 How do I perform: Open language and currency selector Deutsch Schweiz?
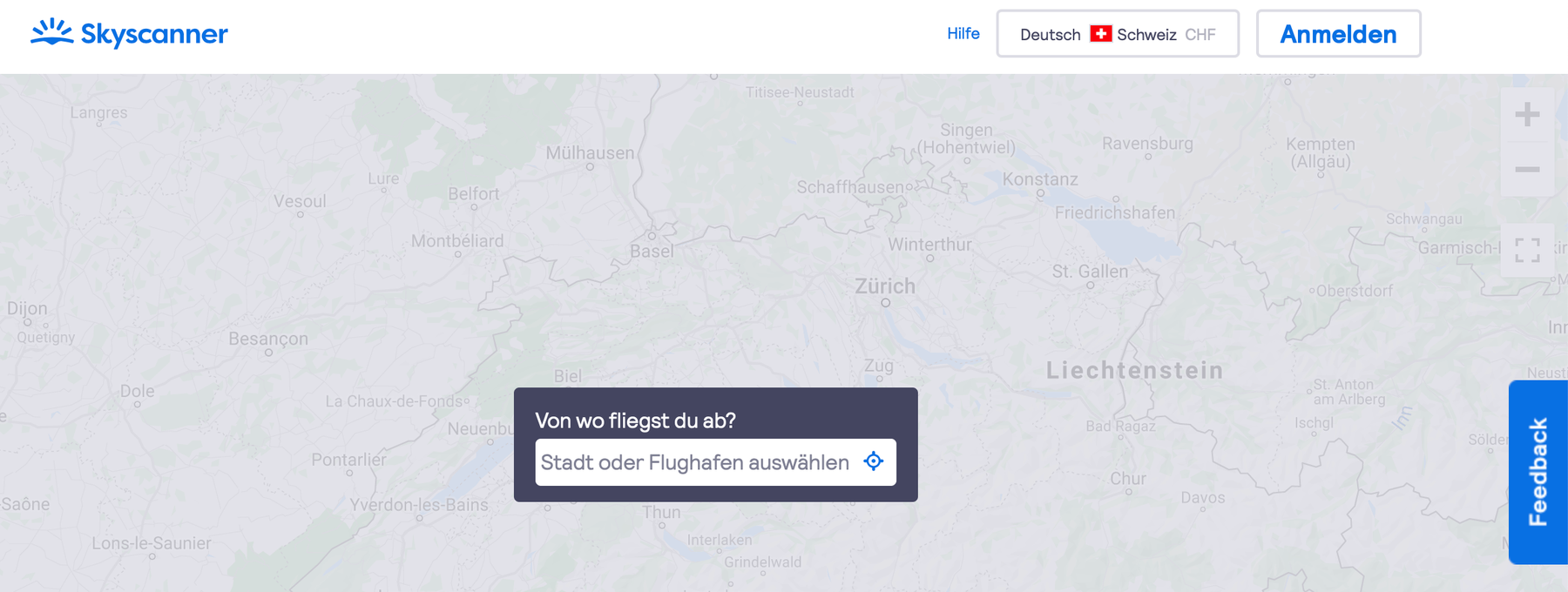[1118, 34]
